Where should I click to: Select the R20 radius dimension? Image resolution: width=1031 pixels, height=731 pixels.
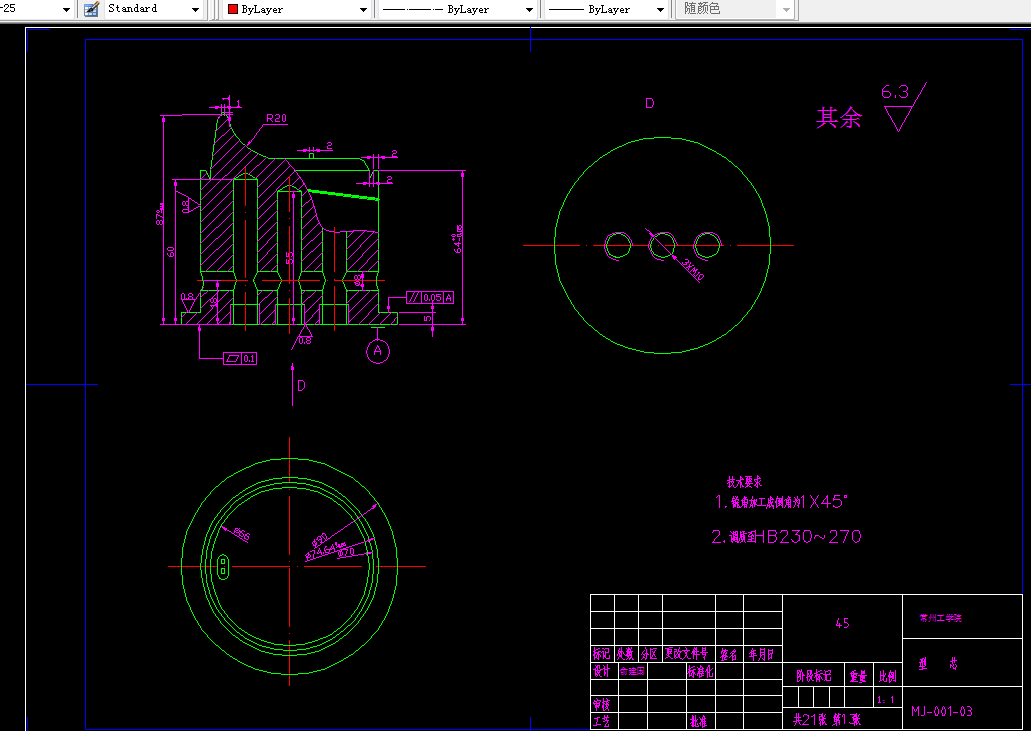[276, 118]
